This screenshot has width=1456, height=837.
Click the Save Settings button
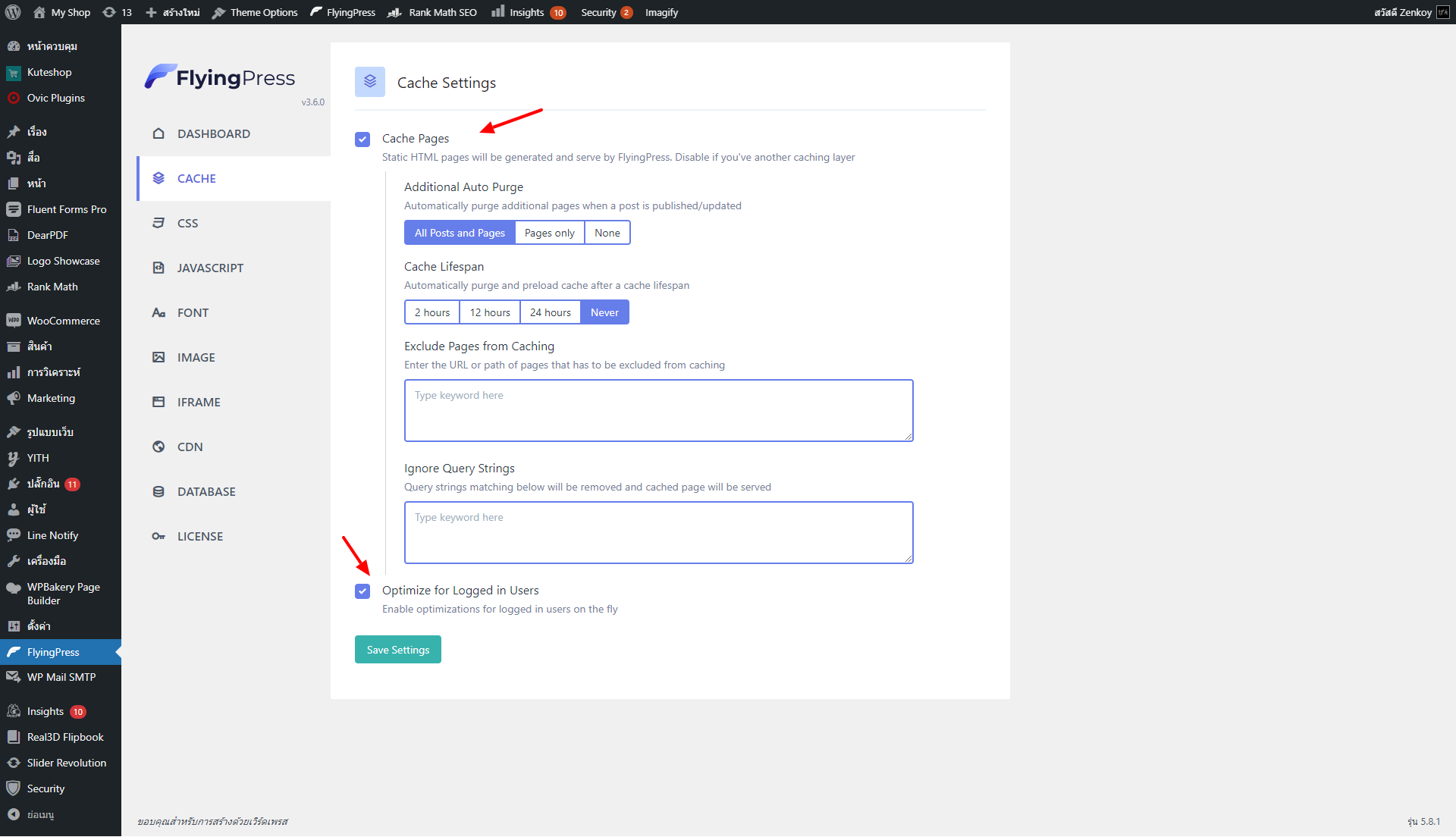point(397,650)
